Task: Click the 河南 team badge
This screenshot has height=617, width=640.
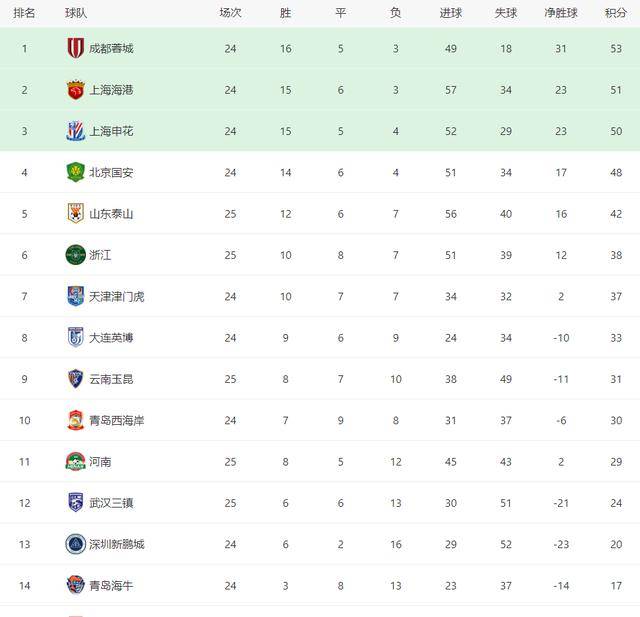Action: click(76, 461)
